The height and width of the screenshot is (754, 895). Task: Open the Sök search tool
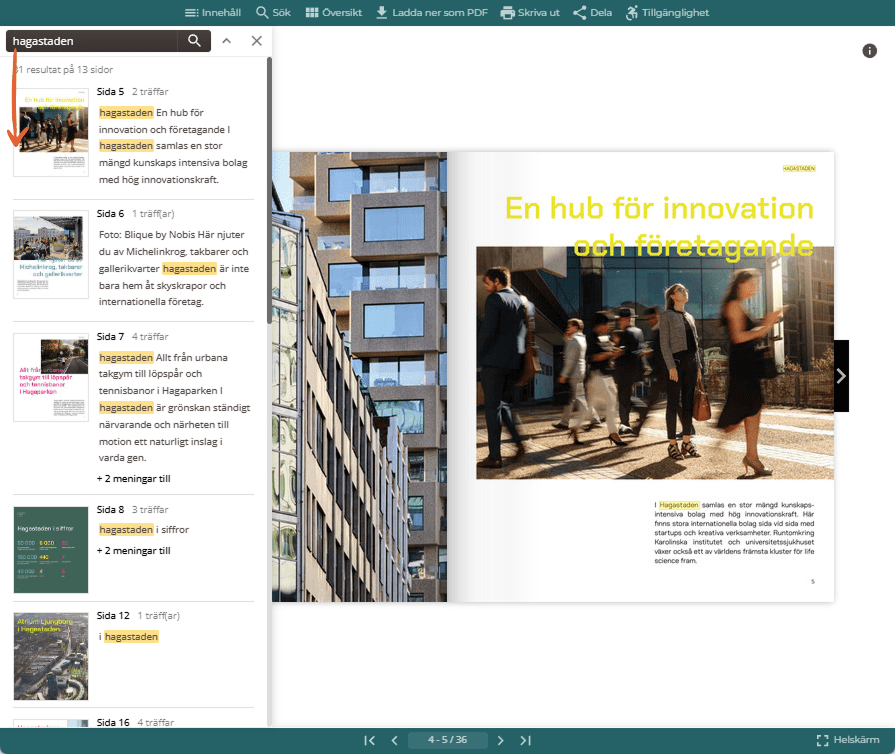coord(273,13)
